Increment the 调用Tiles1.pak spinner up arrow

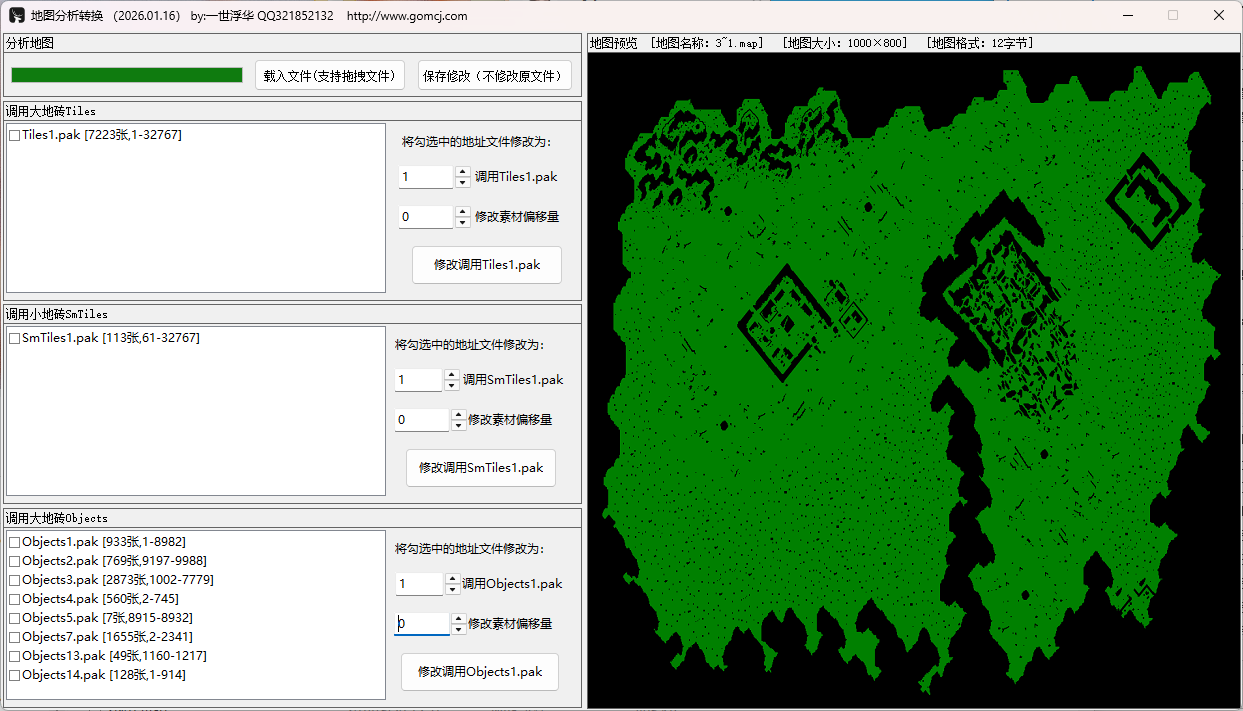point(463,172)
